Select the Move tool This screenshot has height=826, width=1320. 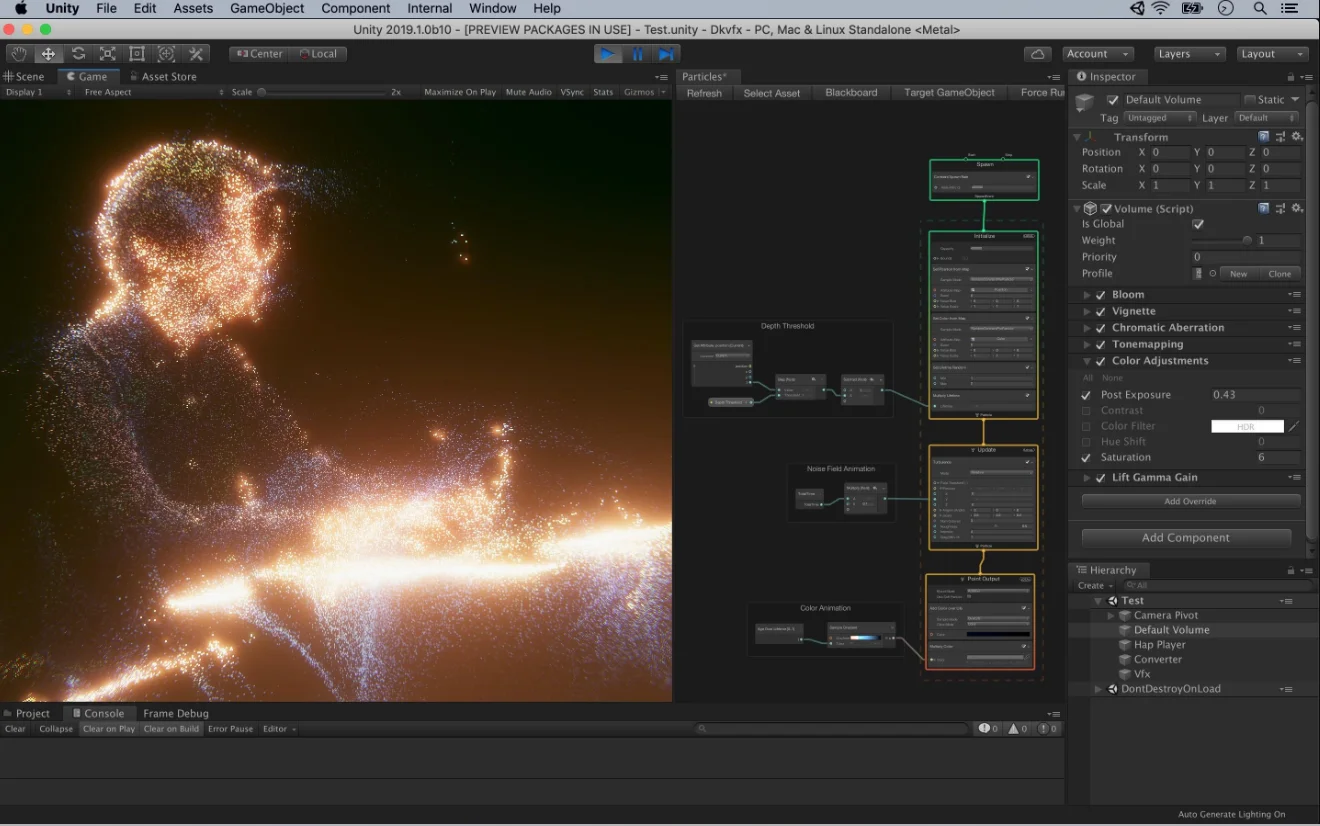point(48,54)
